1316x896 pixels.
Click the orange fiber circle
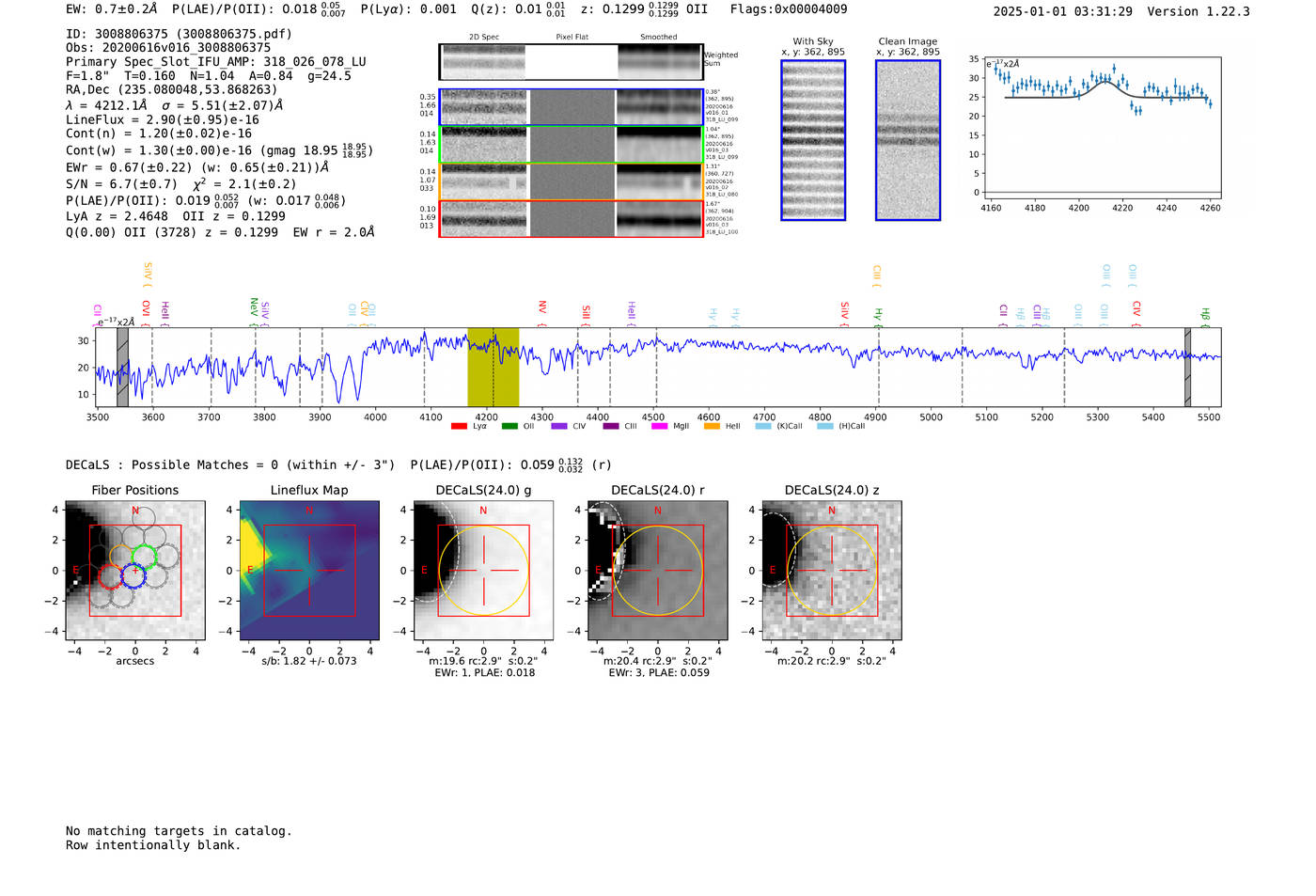(x=121, y=556)
